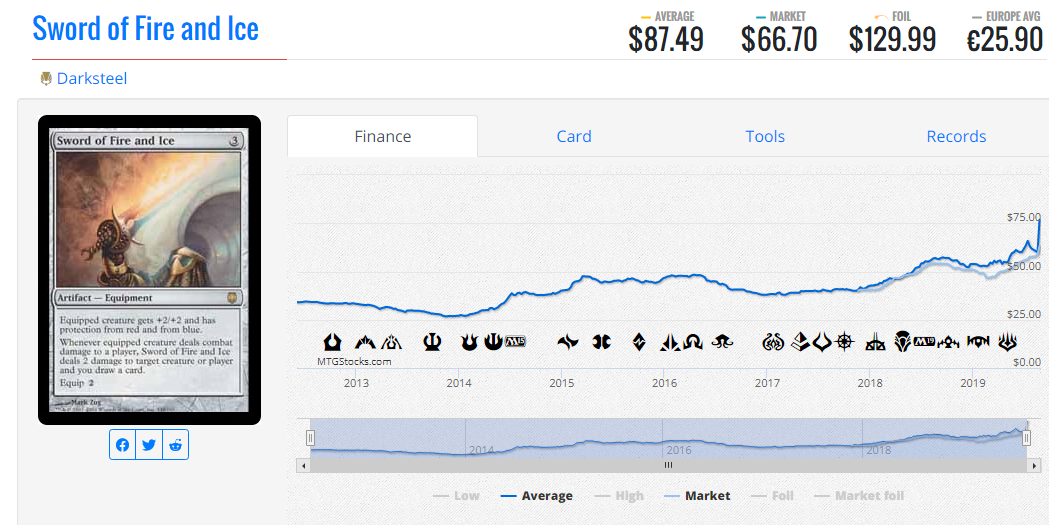Click the Europe average price €25.90

click(x=1005, y=39)
